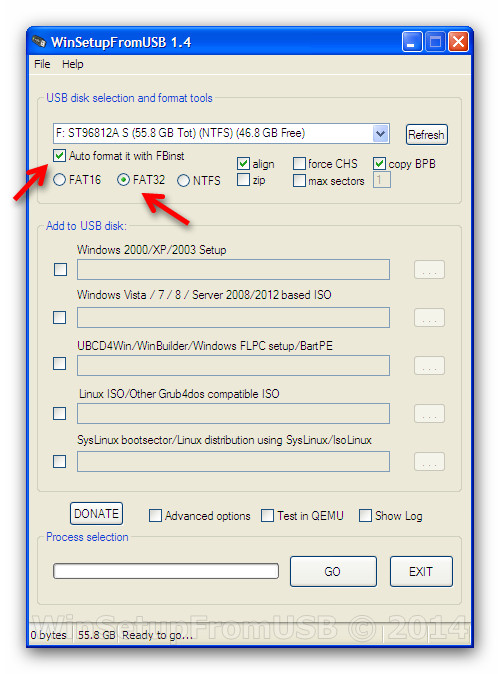Viewport: 500px width, 674px height.
Task: Open the USB disk selection dropdown
Action: coord(380,133)
